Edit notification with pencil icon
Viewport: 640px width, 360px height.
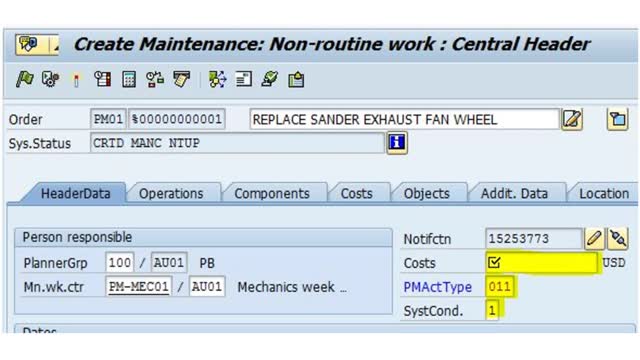click(595, 239)
